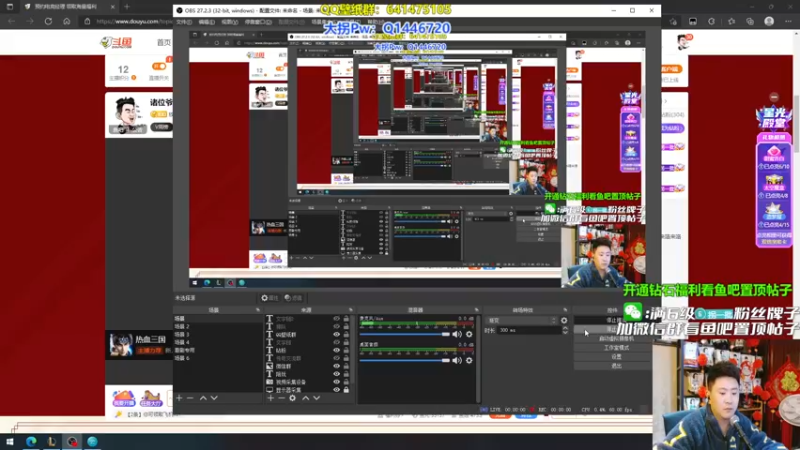
Task: Go back in the browser
Action: tap(11, 21)
